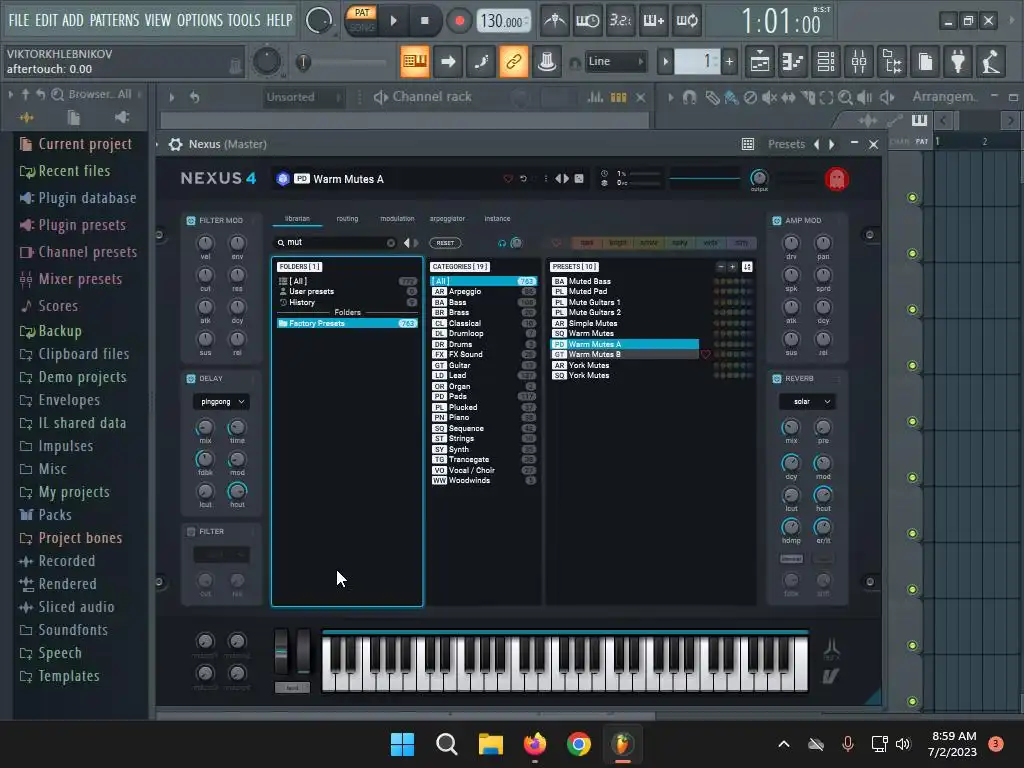Arm the record button

point(459,21)
